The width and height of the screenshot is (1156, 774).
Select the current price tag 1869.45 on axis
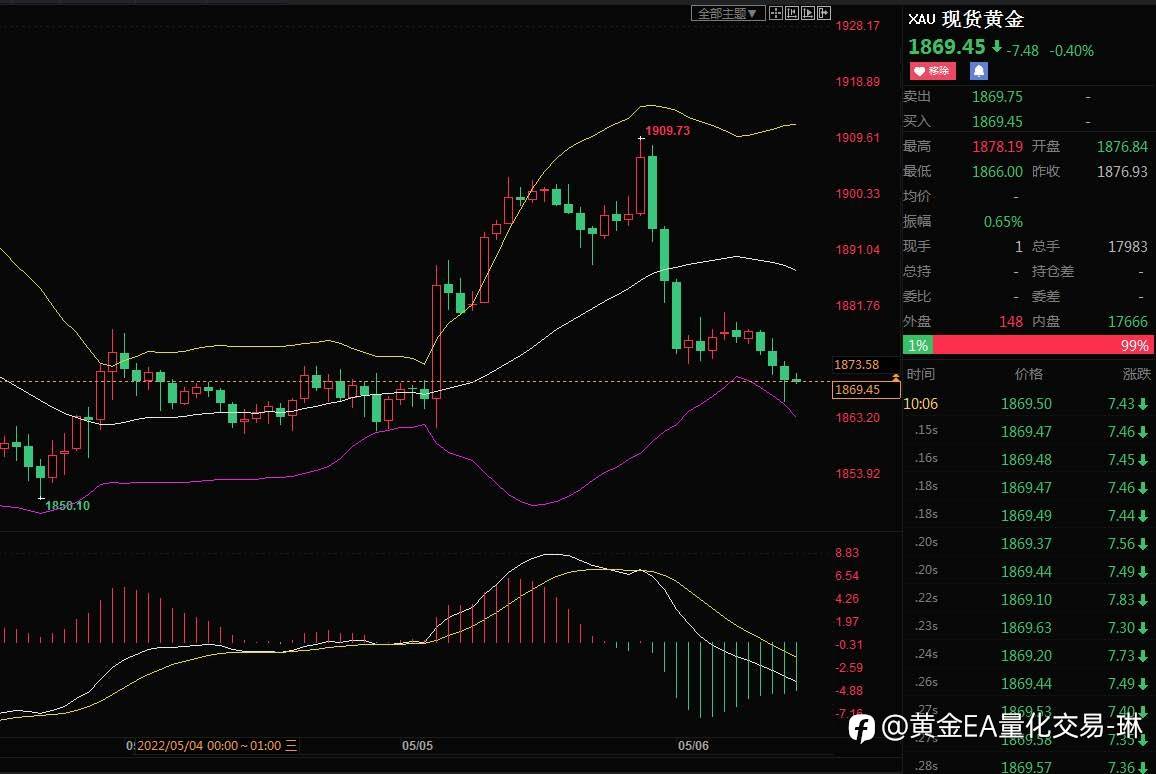click(866, 389)
